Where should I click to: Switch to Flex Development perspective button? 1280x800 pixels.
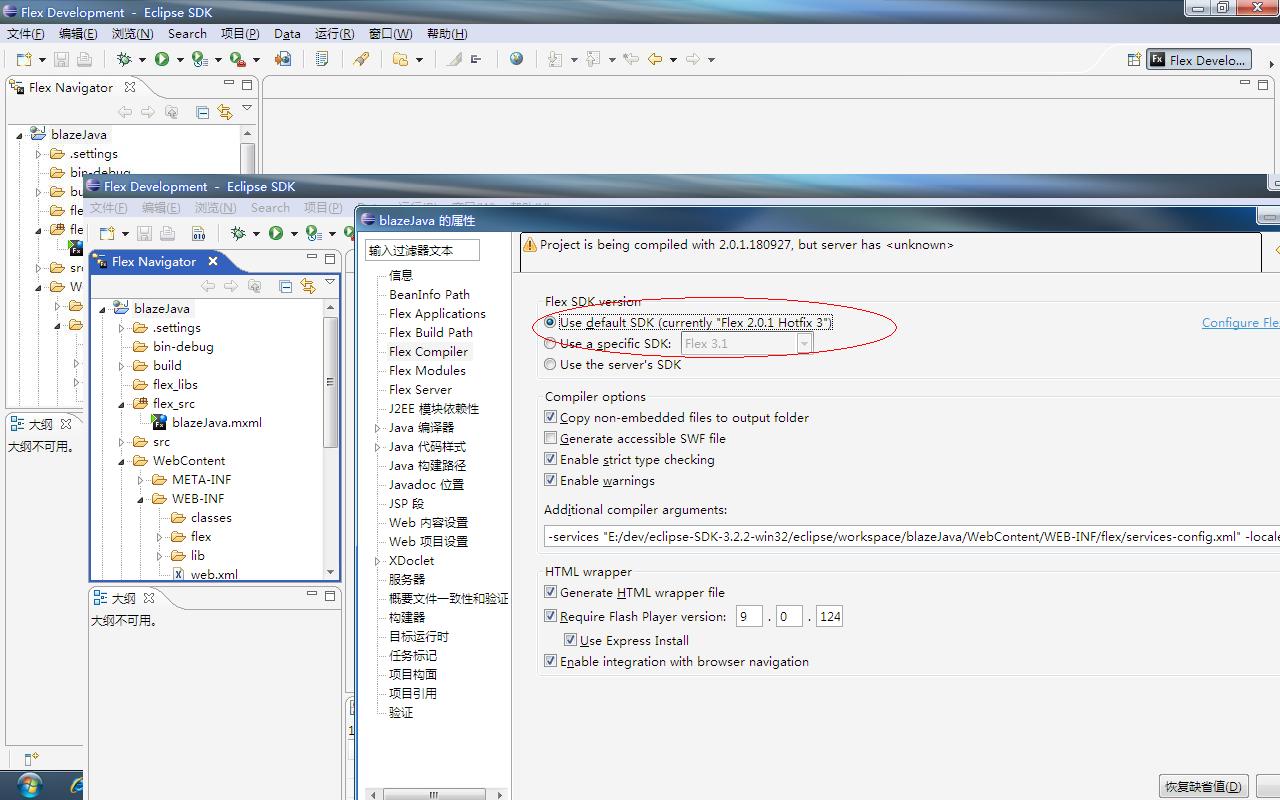(x=1198, y=60)
